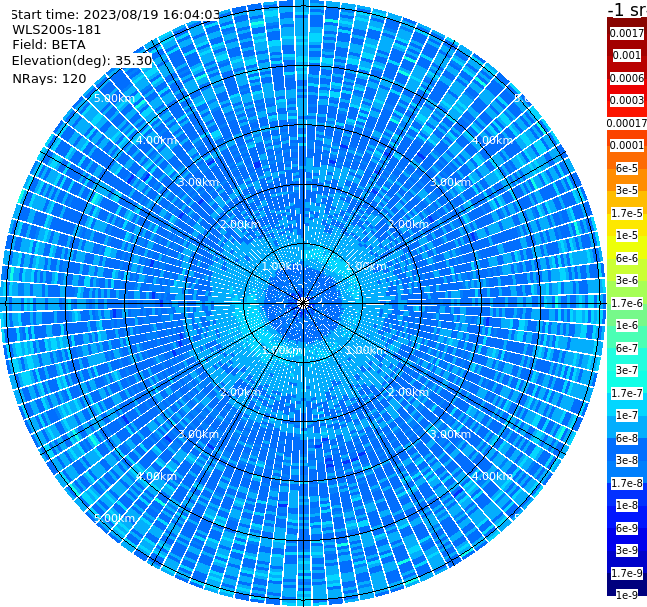Screen dimensions: 647x607
Task: Select the 1.7e-6 colorbar tick label
Action: (x=627, y=303)
